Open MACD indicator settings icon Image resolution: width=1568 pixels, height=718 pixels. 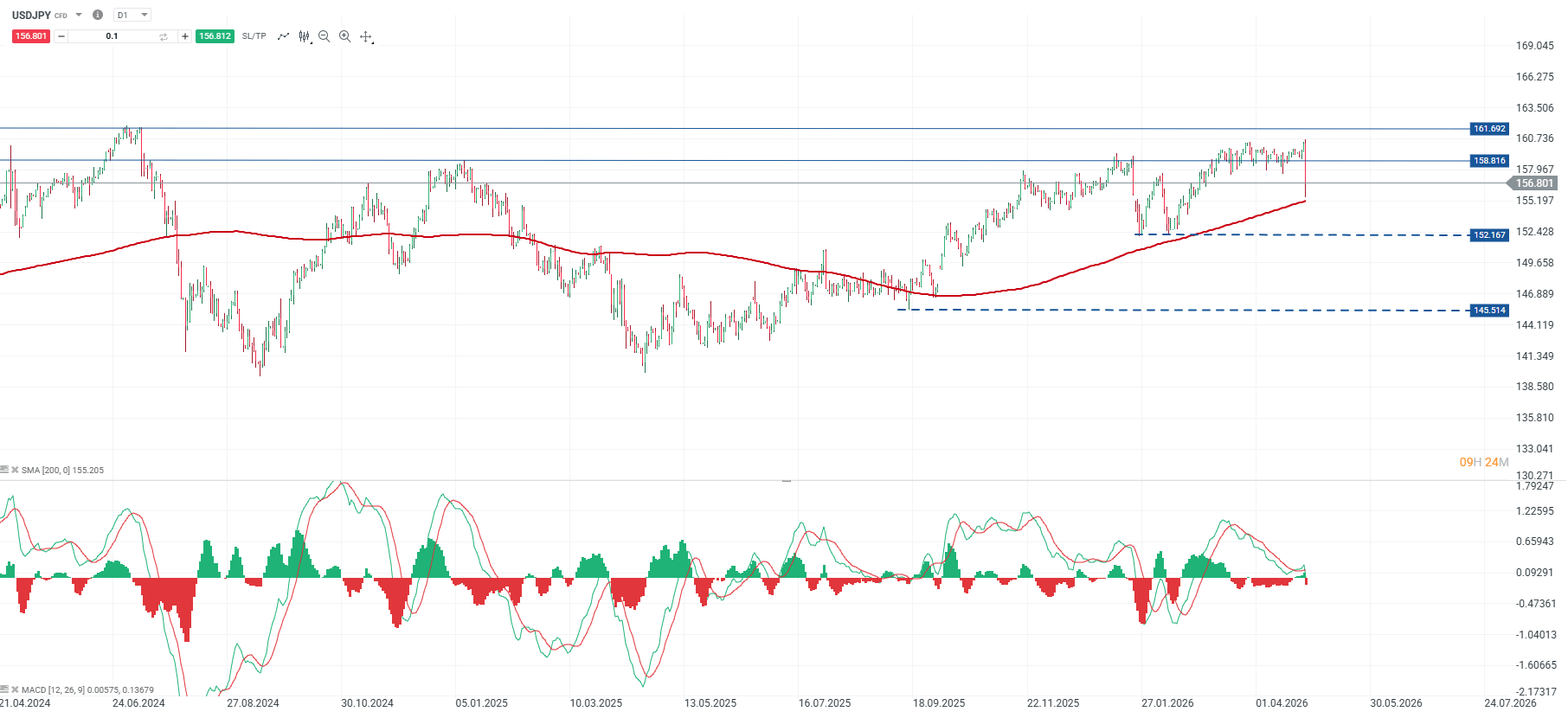click(4, 690)
